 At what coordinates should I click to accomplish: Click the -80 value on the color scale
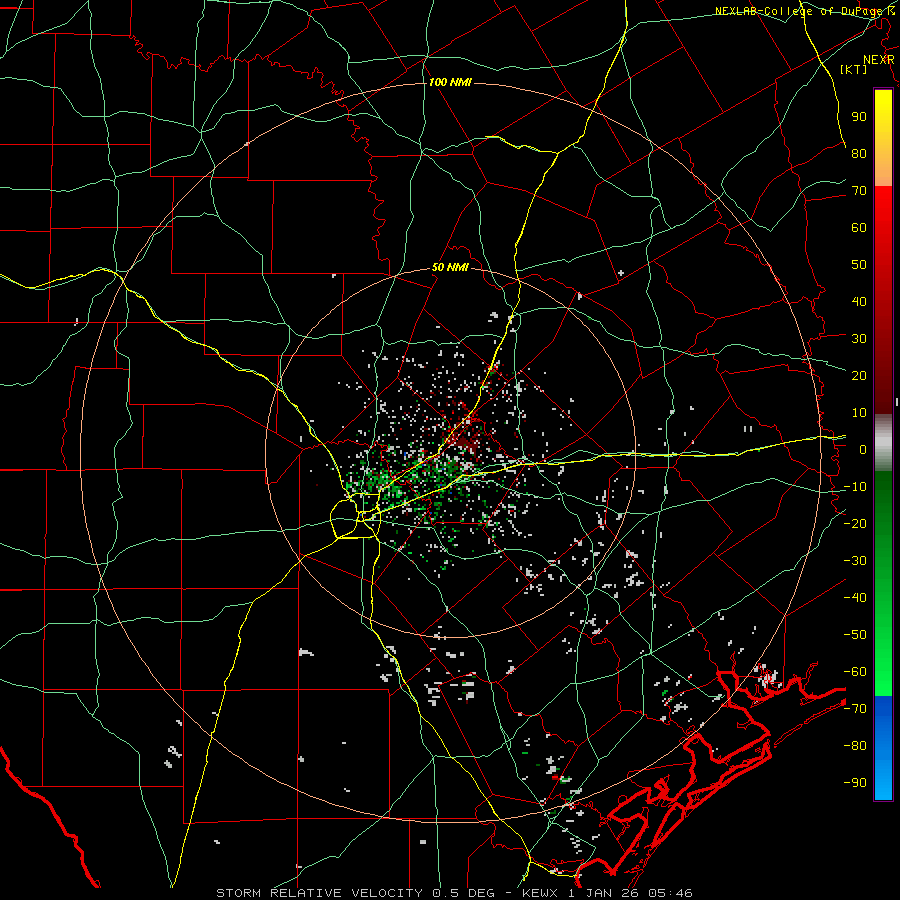pyautogui.click(x=855, y=746)
